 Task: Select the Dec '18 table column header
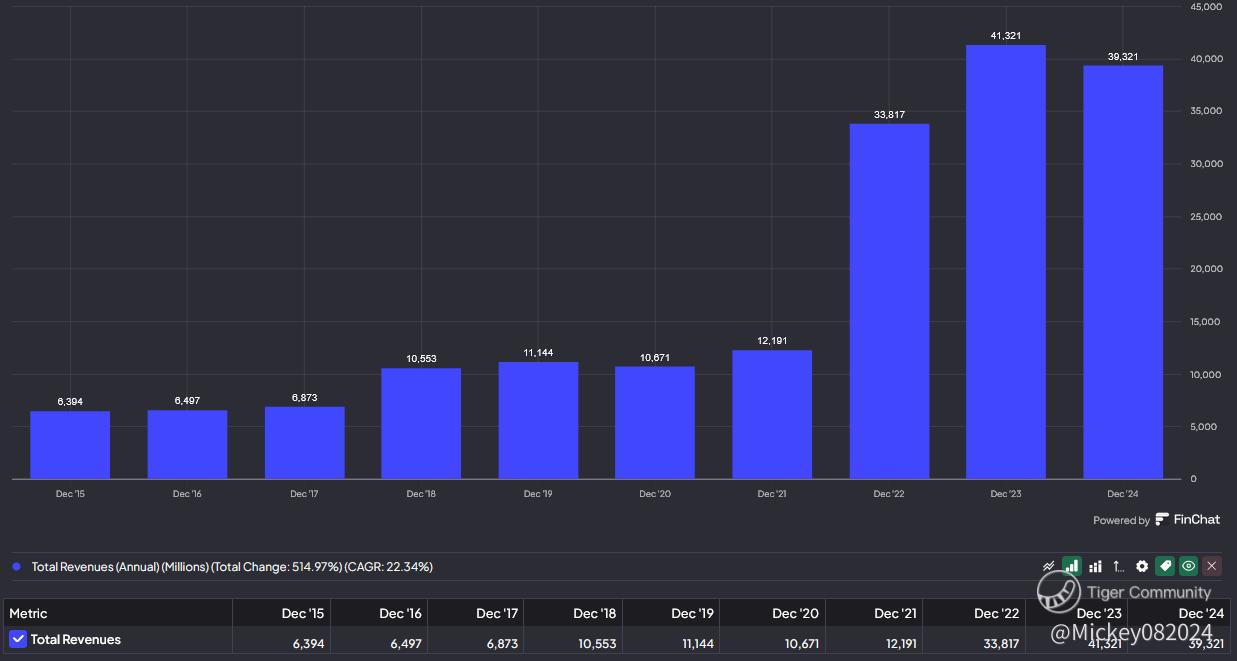pyautogui.click(x=595, y=613)
